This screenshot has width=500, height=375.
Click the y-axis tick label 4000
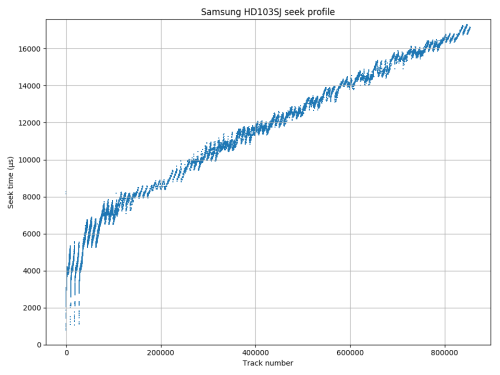tap(32, 271)
